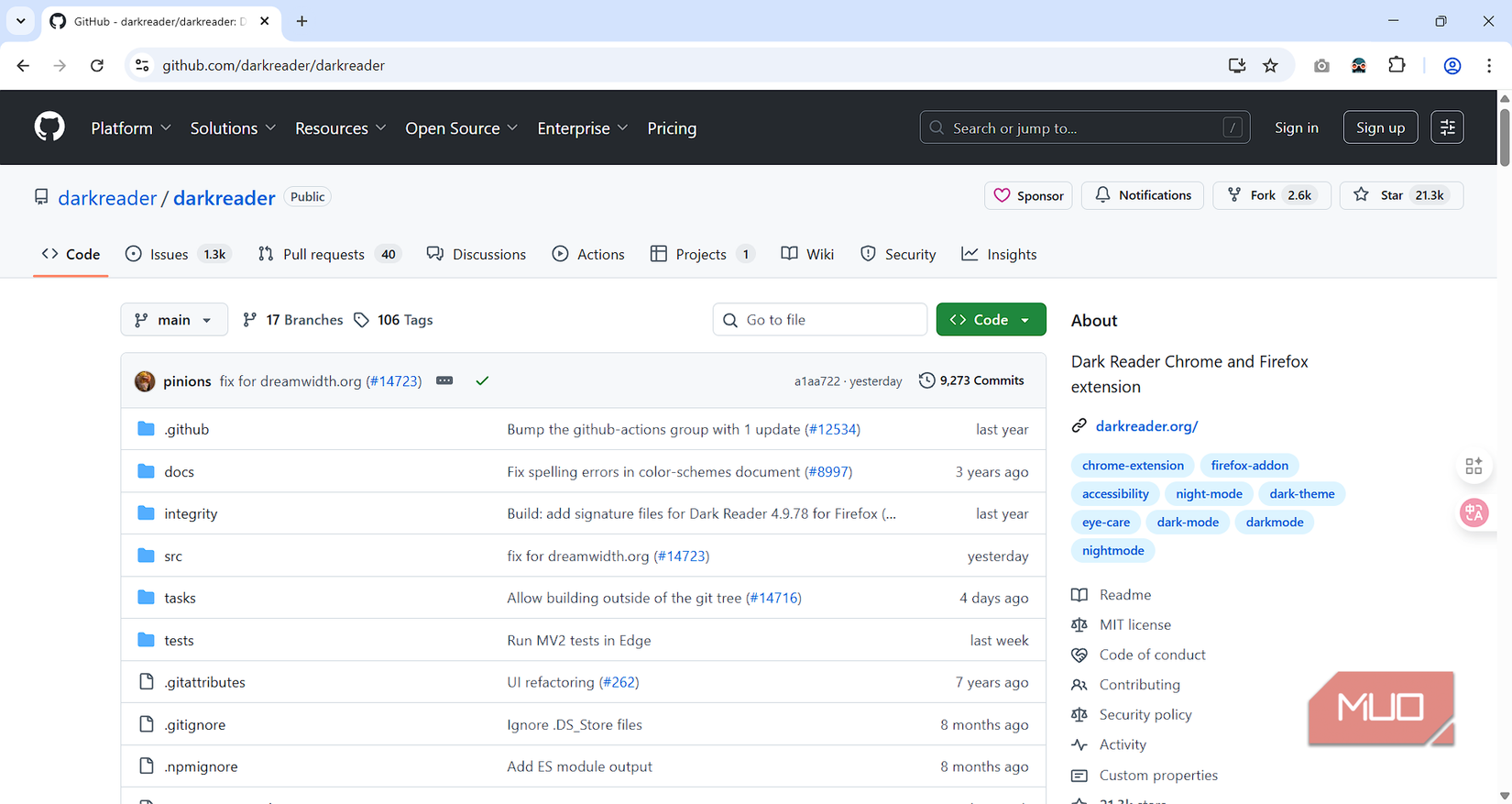Open the darkreader owner link
This screenshot has height=804, width=1512.
[107, 198]
